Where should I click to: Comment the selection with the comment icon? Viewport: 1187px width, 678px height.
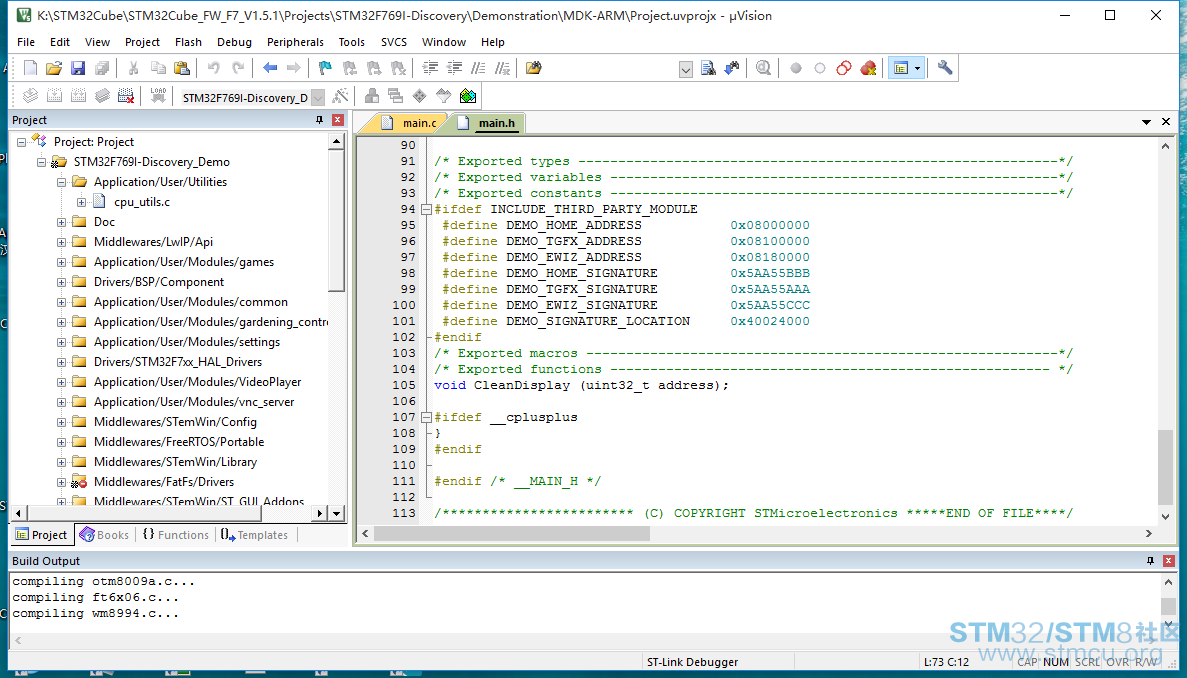tap(478, 68)
